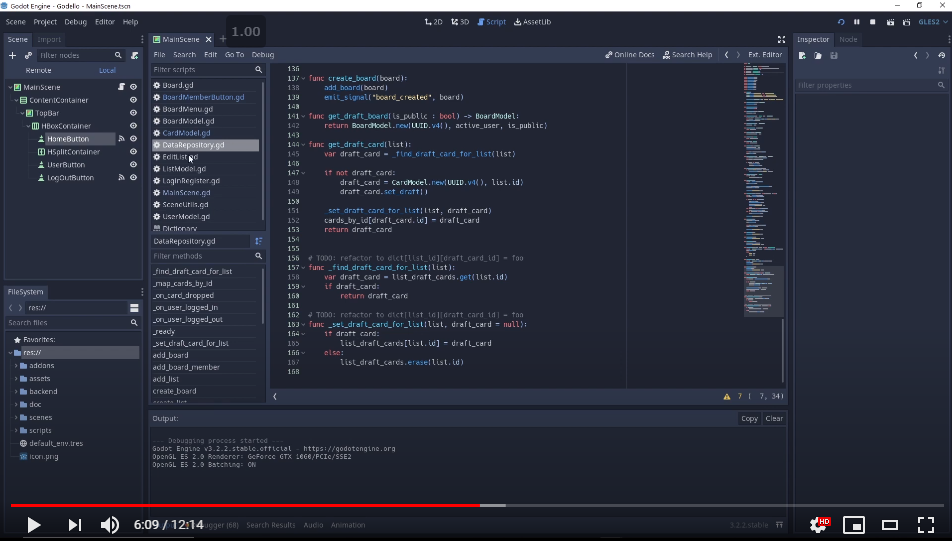Collapse the TopBar tree node
Image resolution: width=952 pixels, height=541 pixels.
tap(22, 113)
